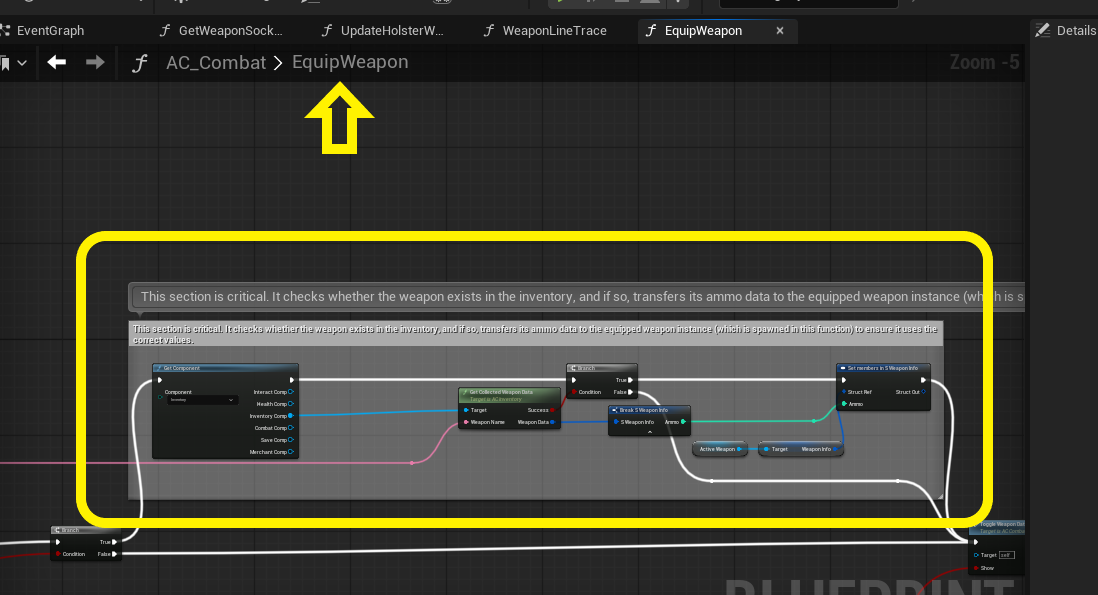This screenshot has height=595, width=1098.
Task: Click the comment box resize corner handle
Action: [940, 496]
